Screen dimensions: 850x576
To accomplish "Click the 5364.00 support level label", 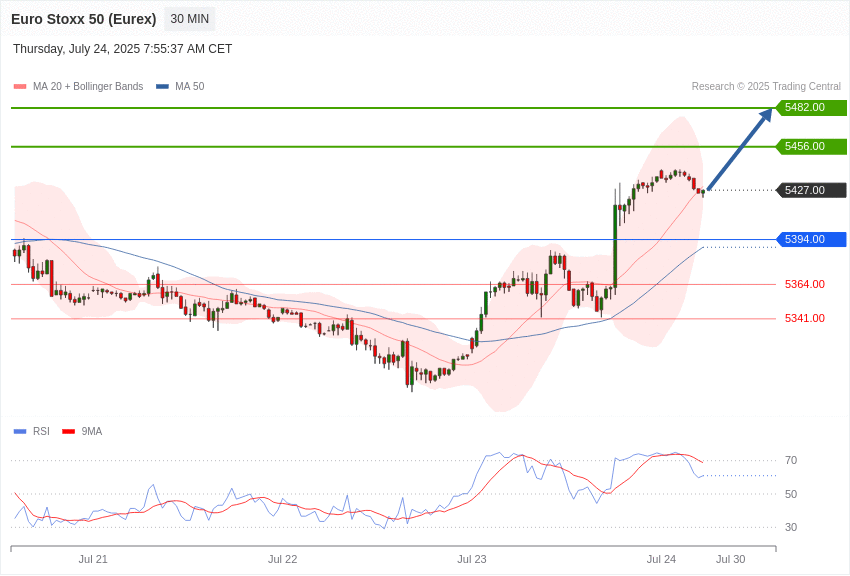I will [805, 284].
